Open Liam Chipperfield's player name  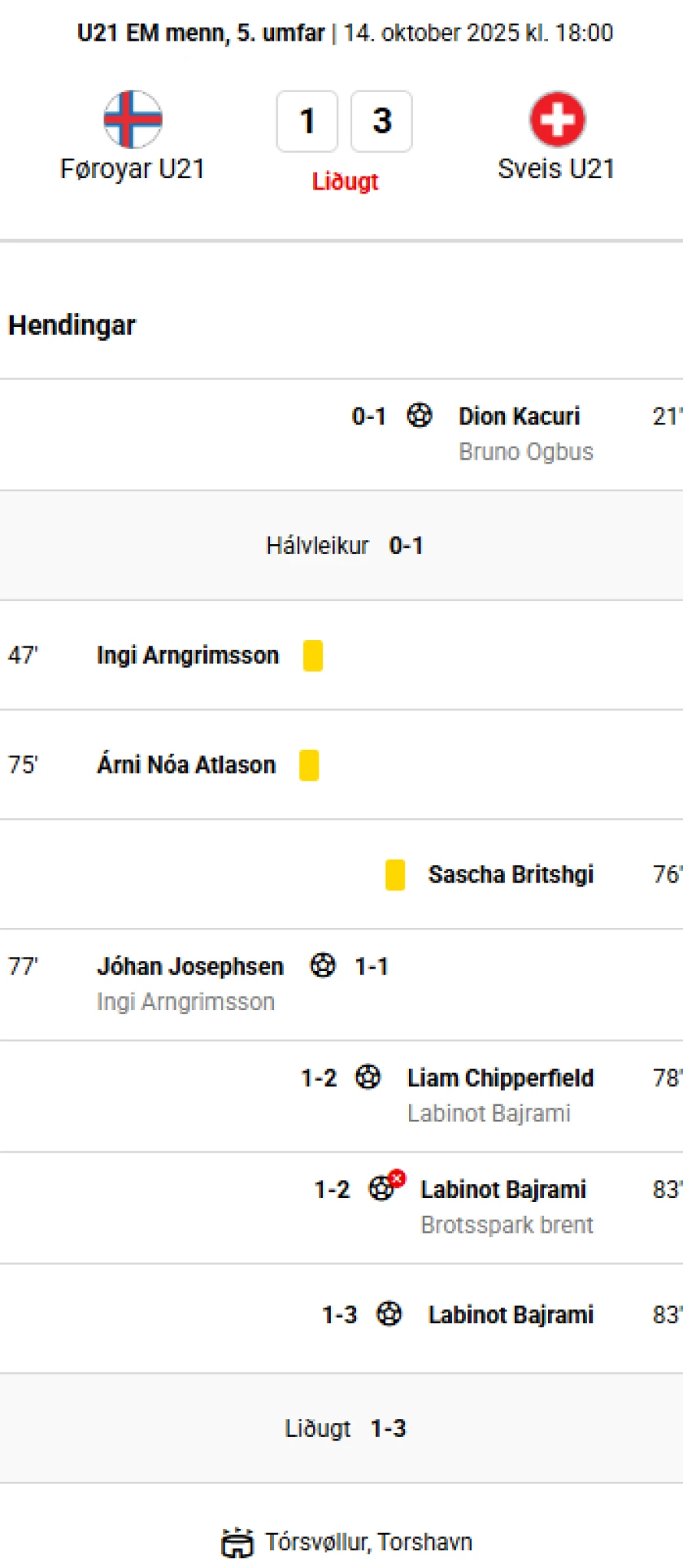[500, 1078]
